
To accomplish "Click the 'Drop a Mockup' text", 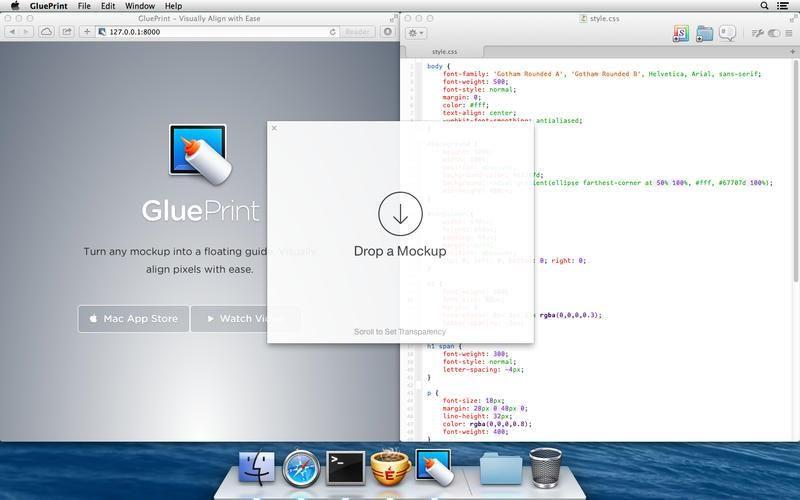I will 400,251.
